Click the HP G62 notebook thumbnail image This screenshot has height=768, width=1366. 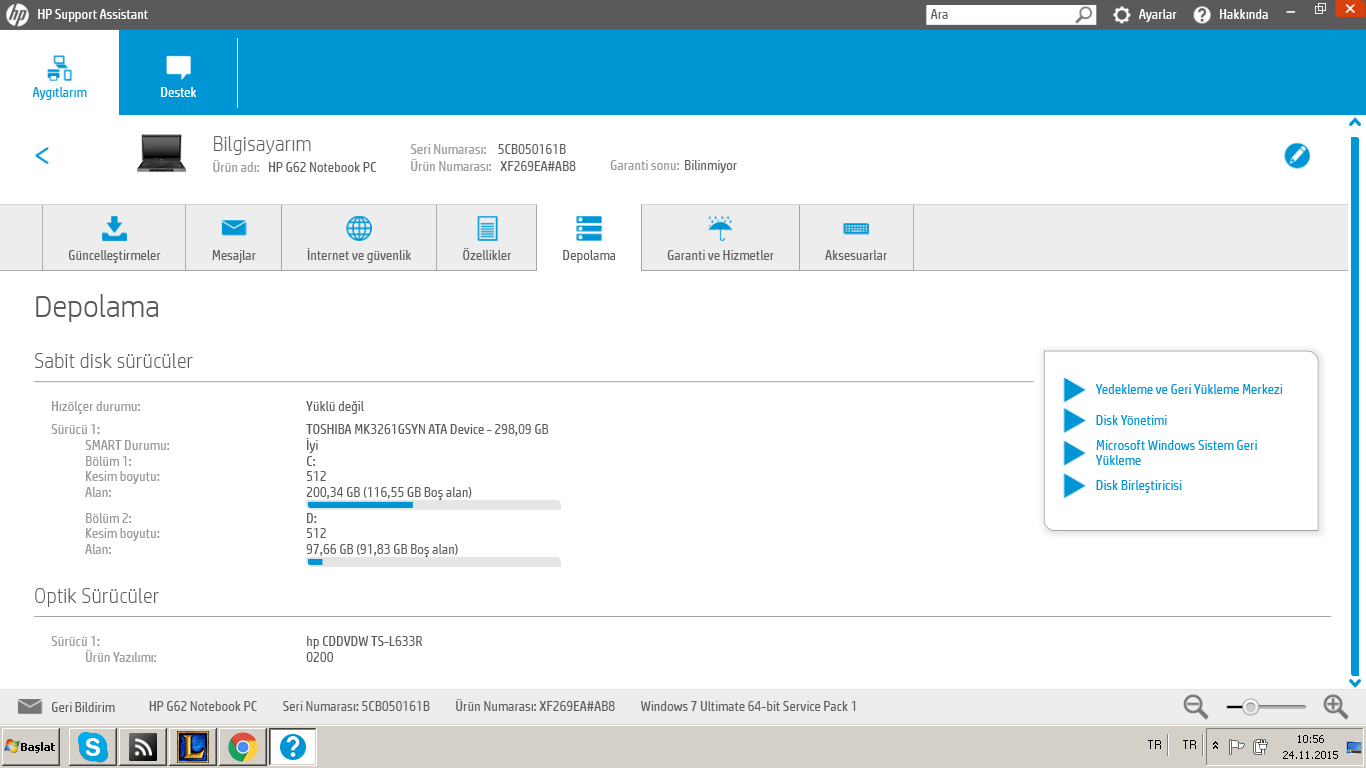[x=161, y=153]
